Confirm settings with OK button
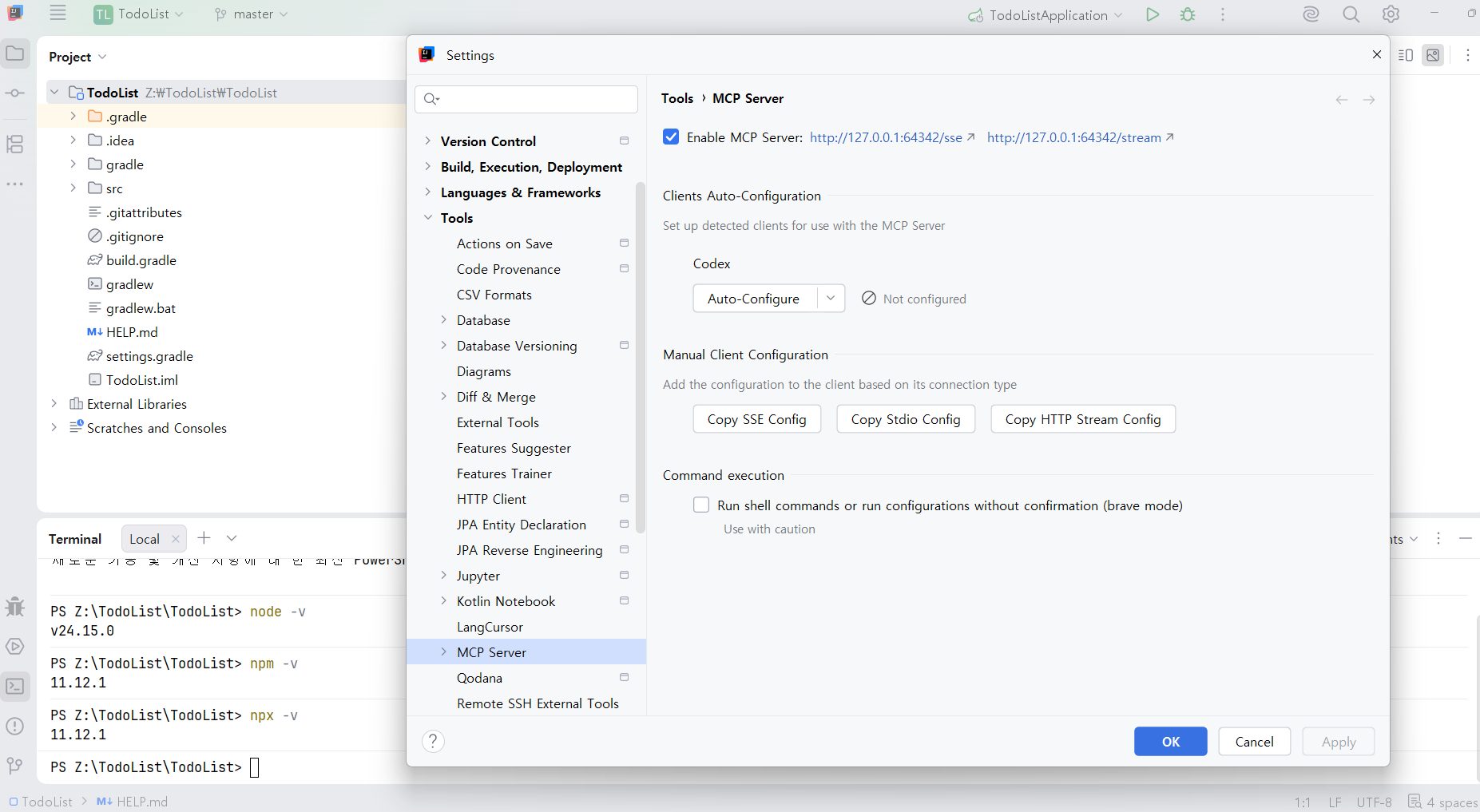This screenshot has height=812, width=1480. click(x=1171, y=742)
